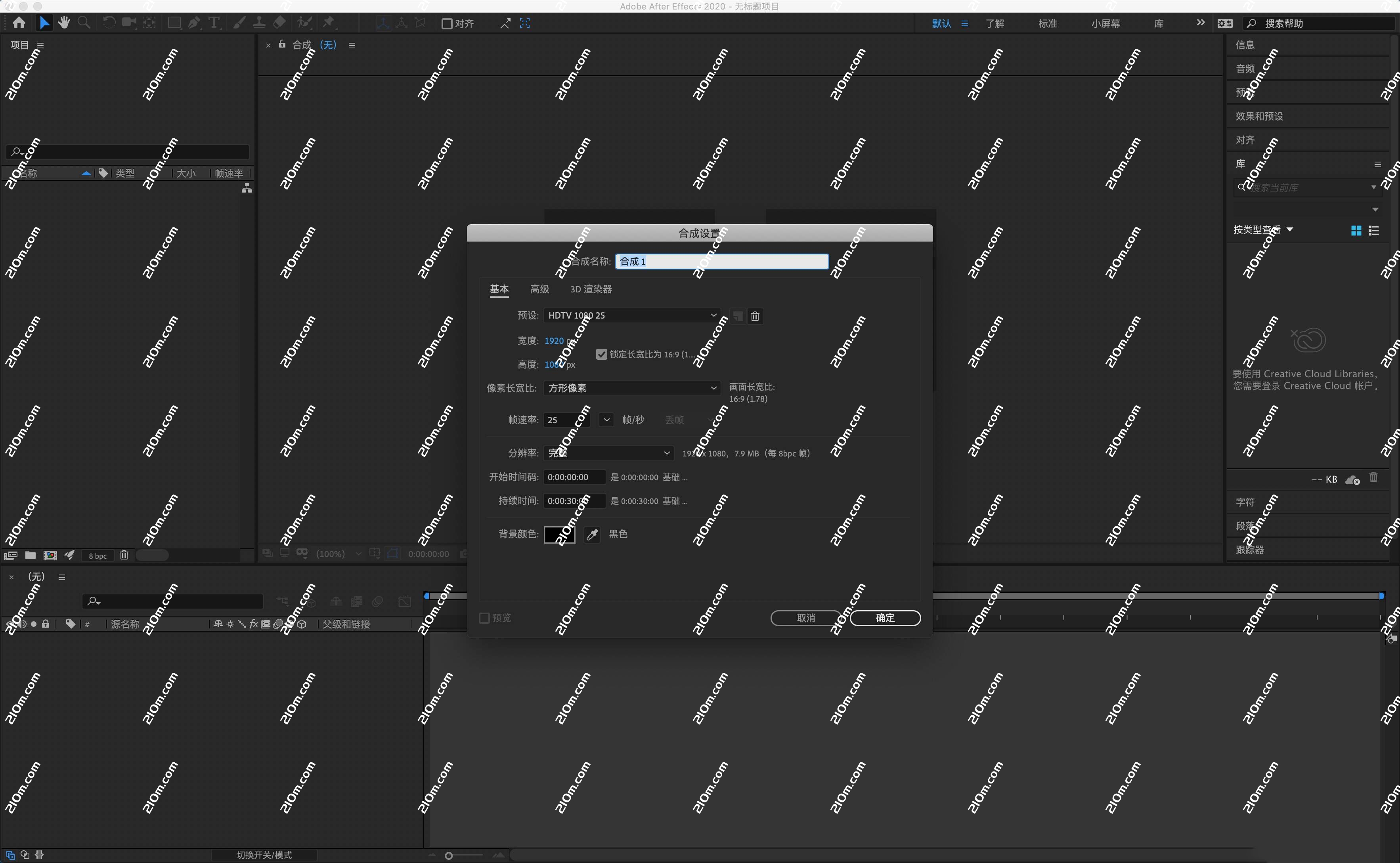
Task: Open the 库 panel menu
Action: point(1377,164)
